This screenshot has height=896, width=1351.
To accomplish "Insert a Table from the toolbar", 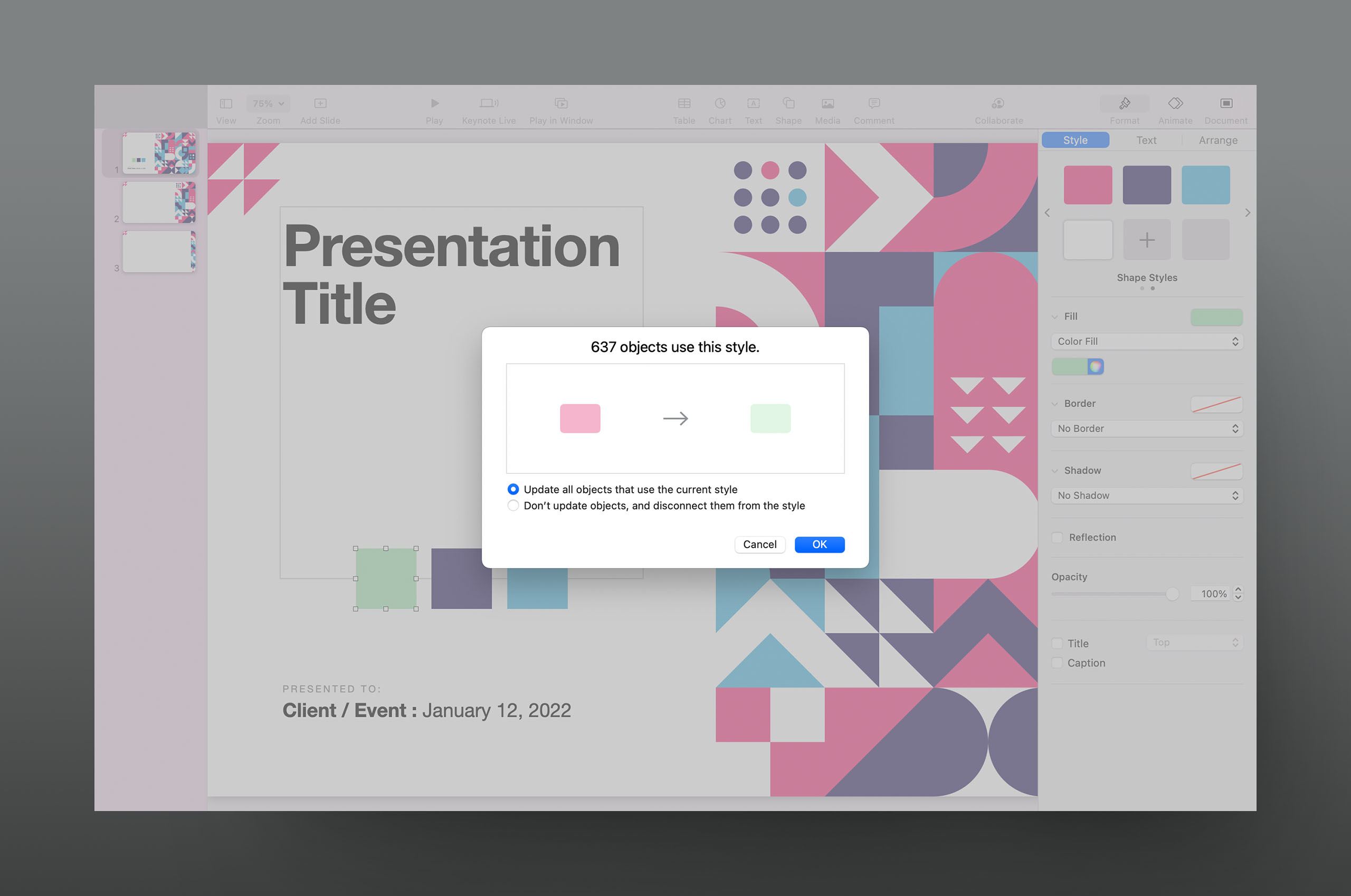I will click(x=684, y=103).
